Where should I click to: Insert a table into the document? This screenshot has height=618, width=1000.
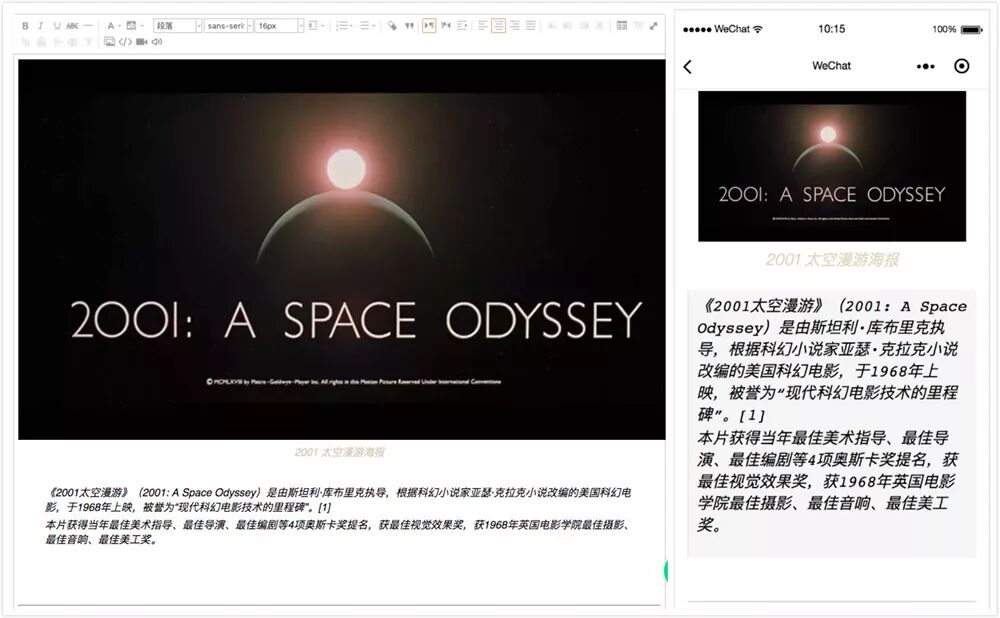(x=622, y=26)
